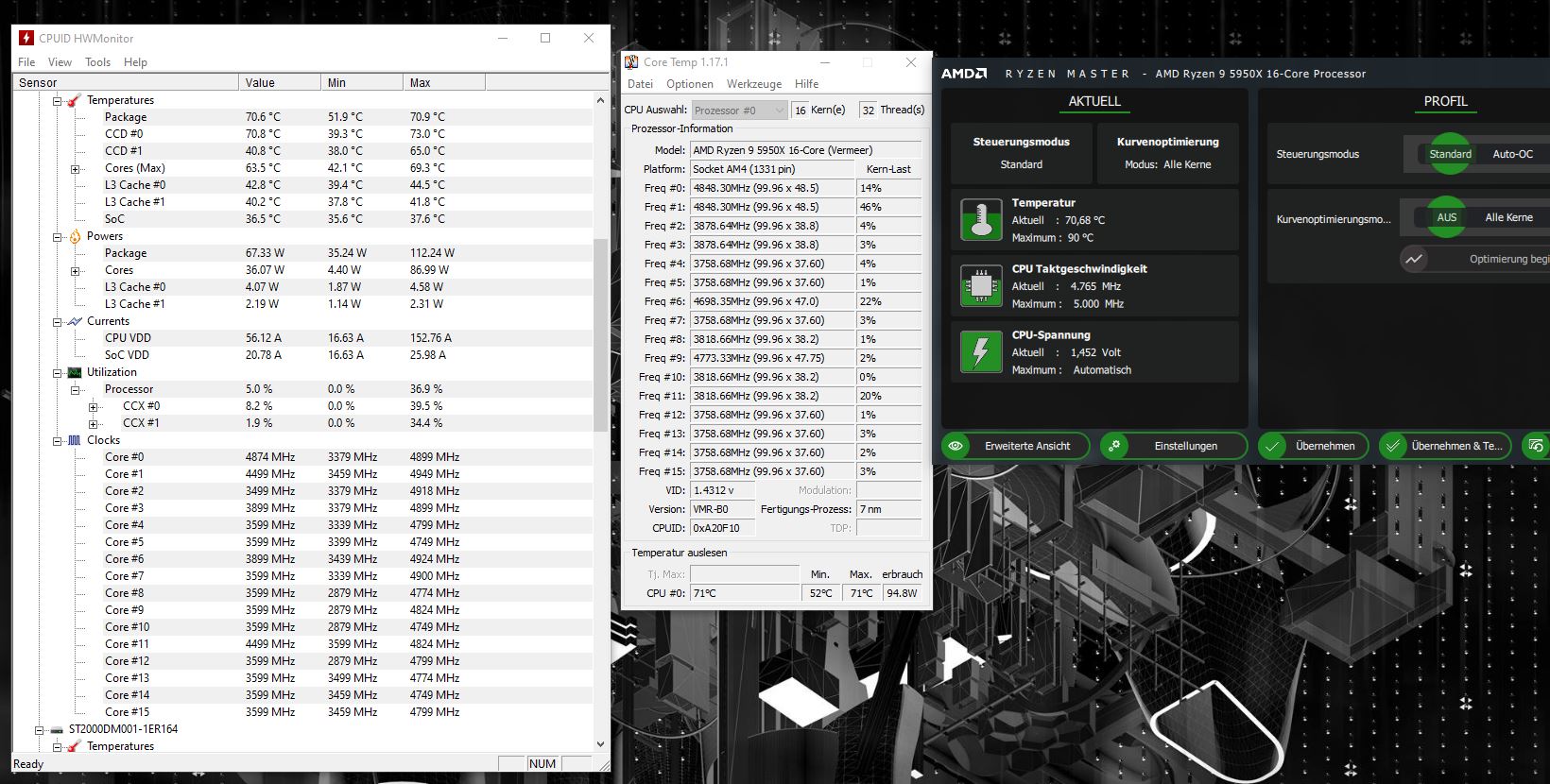Open HWMonitor View menu
1550x784 pixels.
[x=60, y=62]
